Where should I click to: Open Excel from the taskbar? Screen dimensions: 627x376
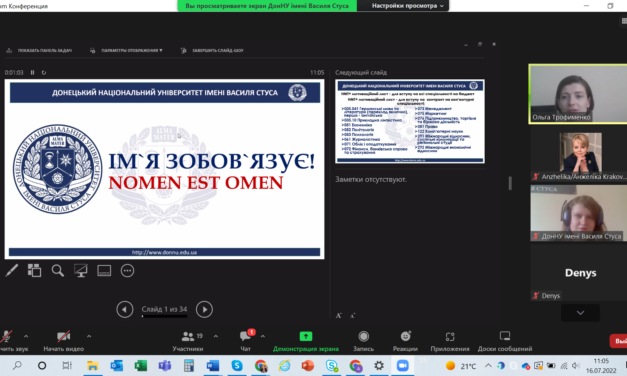140,365
